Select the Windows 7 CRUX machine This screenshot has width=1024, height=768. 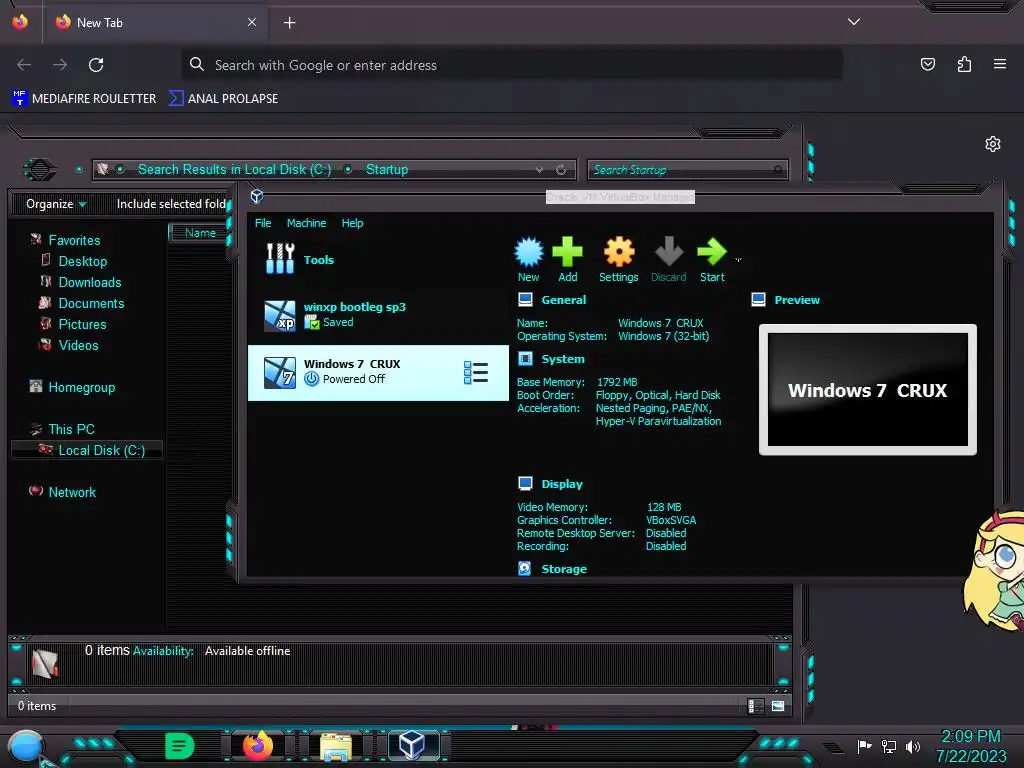pos(379,372)
